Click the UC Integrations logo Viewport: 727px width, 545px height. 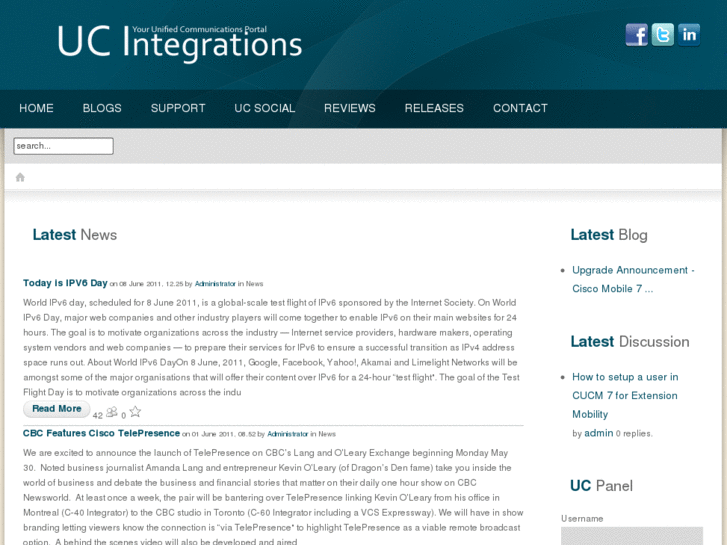point(179,43)
